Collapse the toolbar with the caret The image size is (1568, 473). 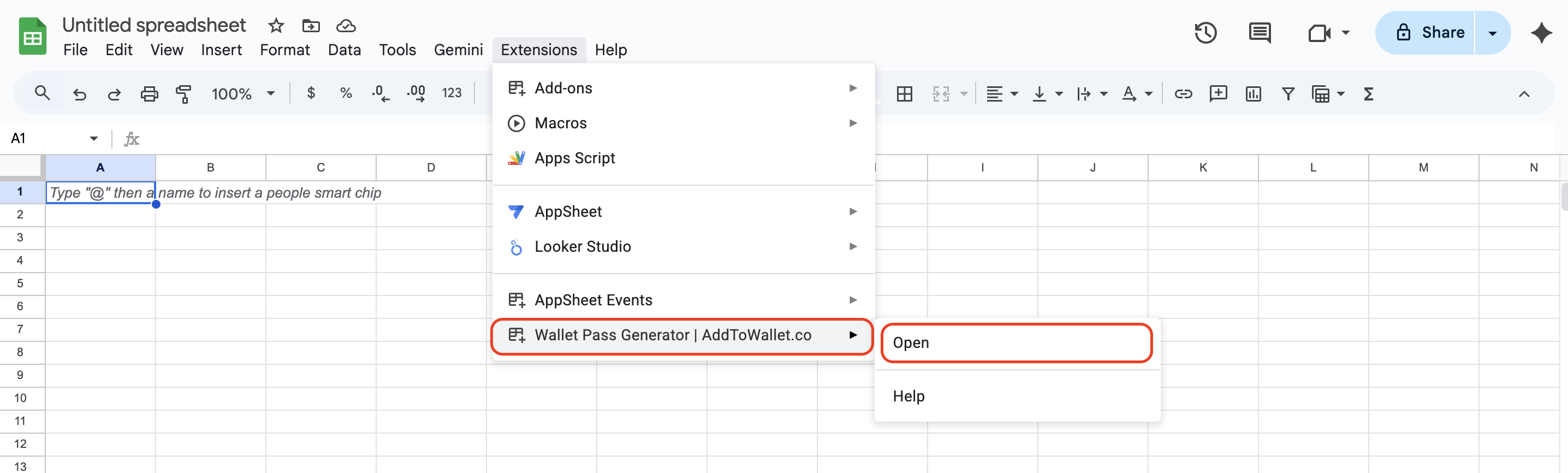coord(1524,94)
